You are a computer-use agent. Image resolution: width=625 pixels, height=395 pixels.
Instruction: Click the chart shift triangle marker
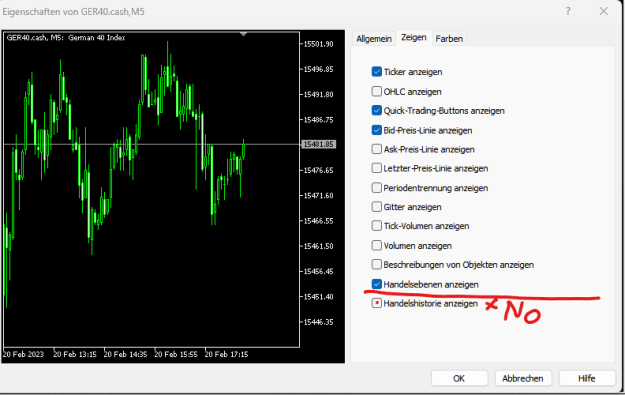(243, 34)
